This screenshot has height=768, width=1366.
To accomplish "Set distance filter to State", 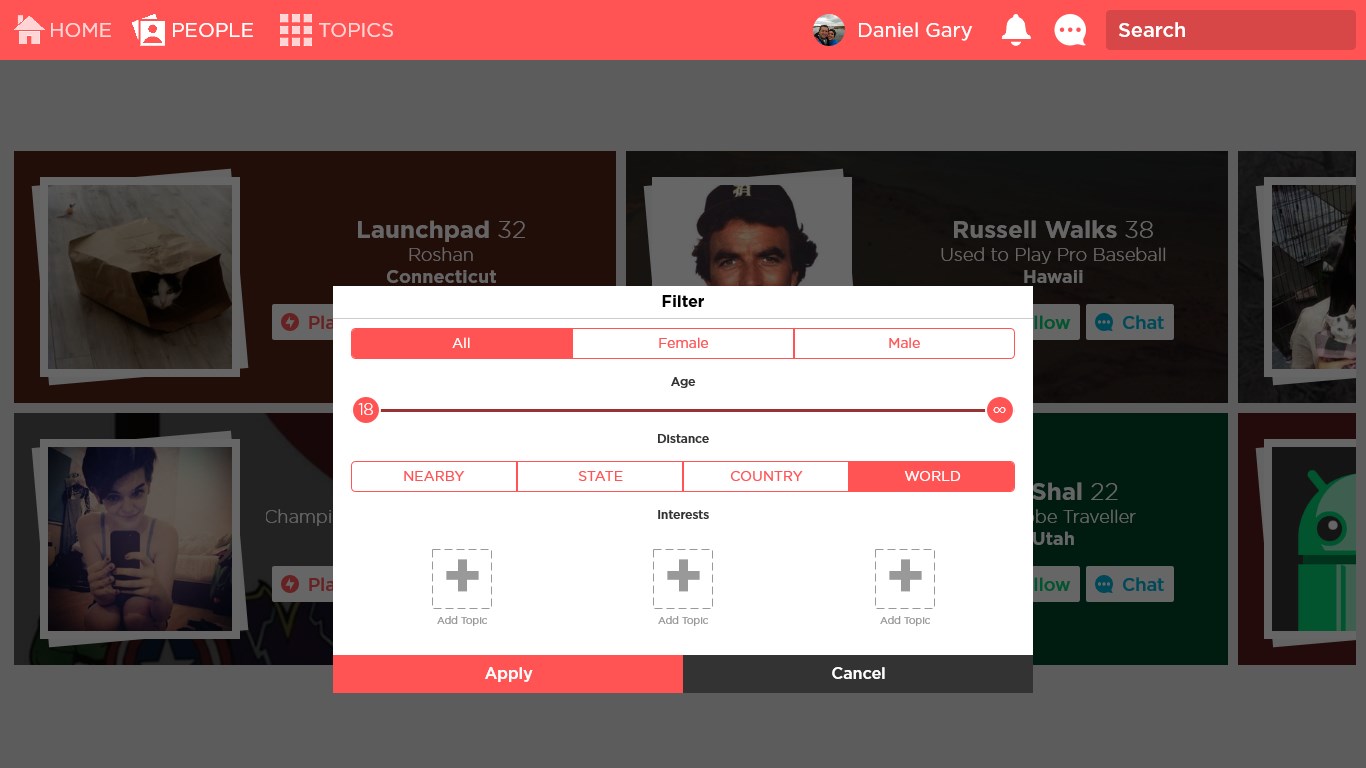I will pos(600,476).
